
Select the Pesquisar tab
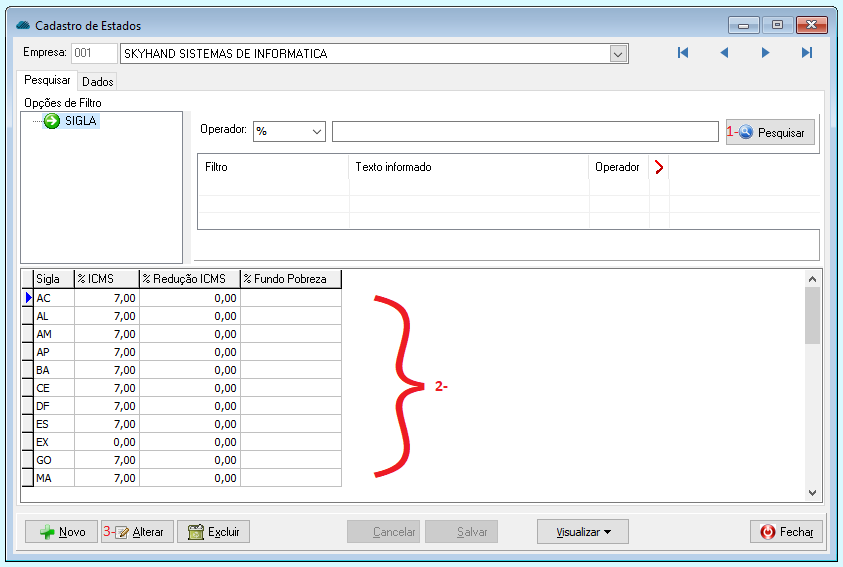tap(47, 81)
